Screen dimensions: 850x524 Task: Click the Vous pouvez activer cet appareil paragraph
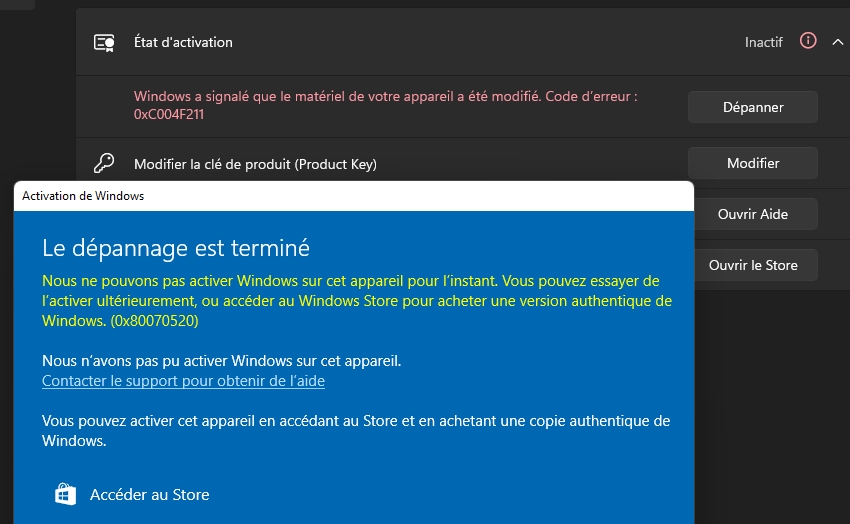pos(356,430)
